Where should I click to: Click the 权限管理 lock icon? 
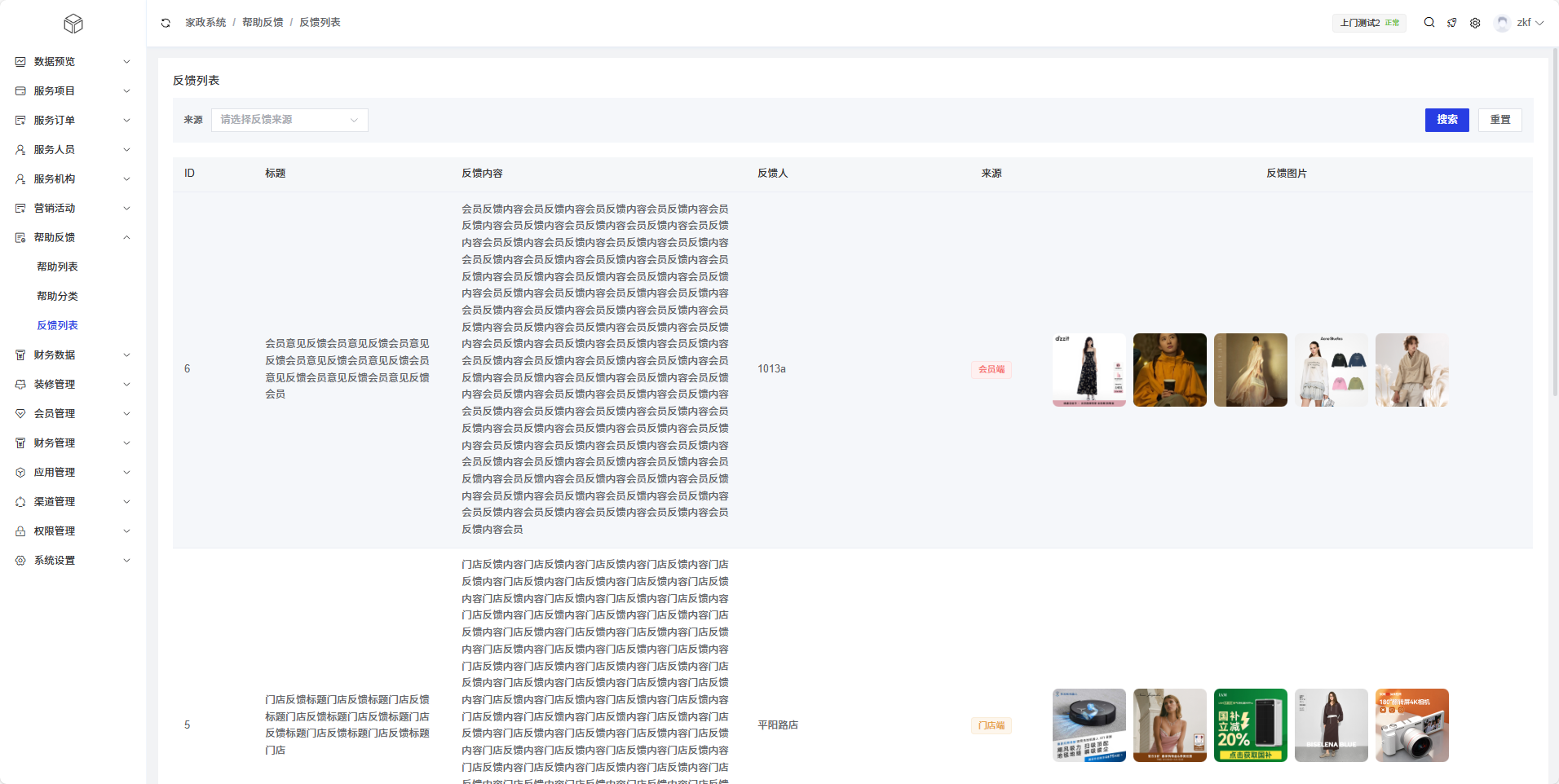coord(20,531)
